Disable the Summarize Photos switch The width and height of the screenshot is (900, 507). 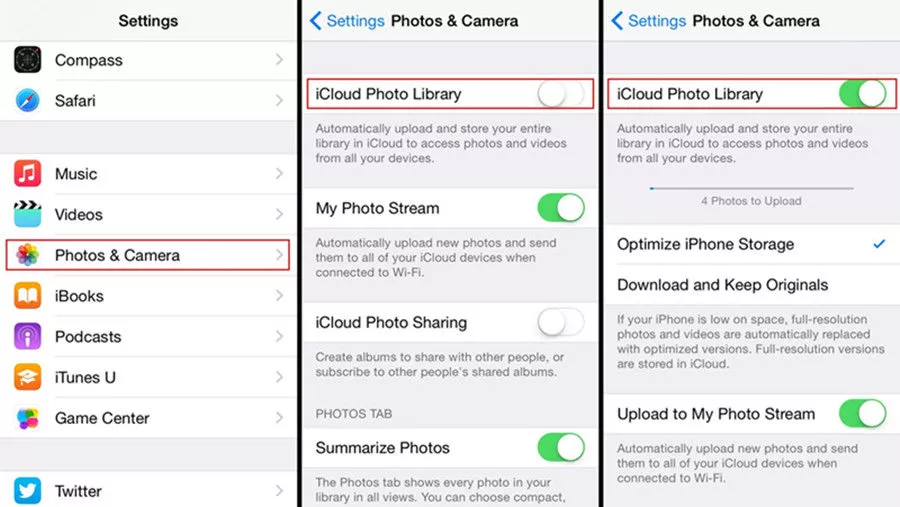pos(561,447)
